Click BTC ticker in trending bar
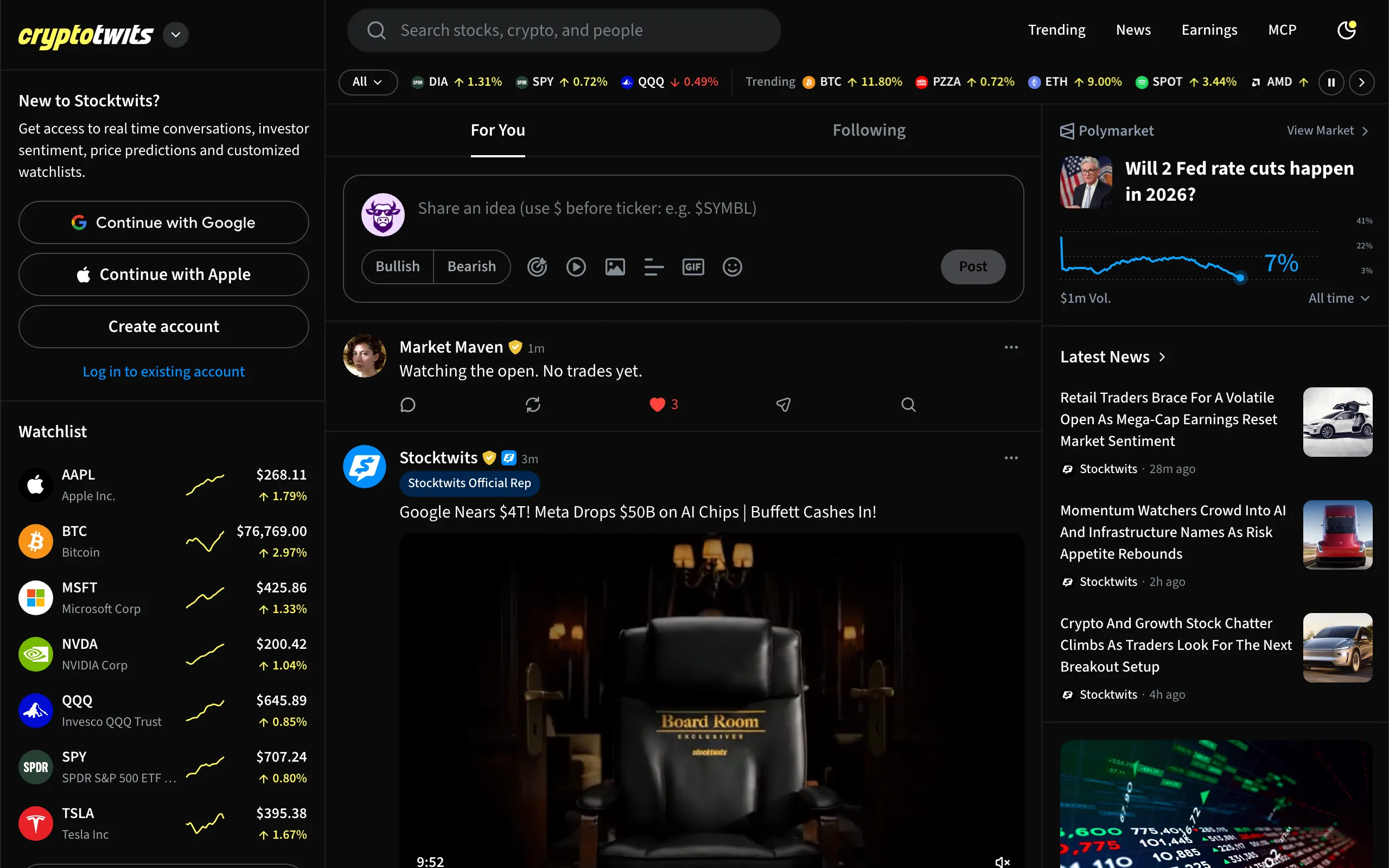1389x868 pixels. [x=852, y=82]
